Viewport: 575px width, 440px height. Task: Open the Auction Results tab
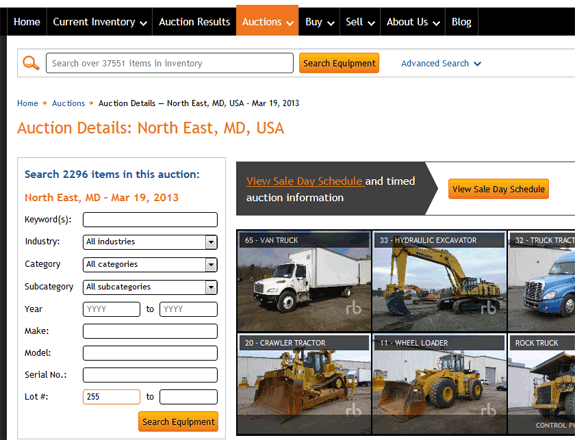(x=194, y=22)
